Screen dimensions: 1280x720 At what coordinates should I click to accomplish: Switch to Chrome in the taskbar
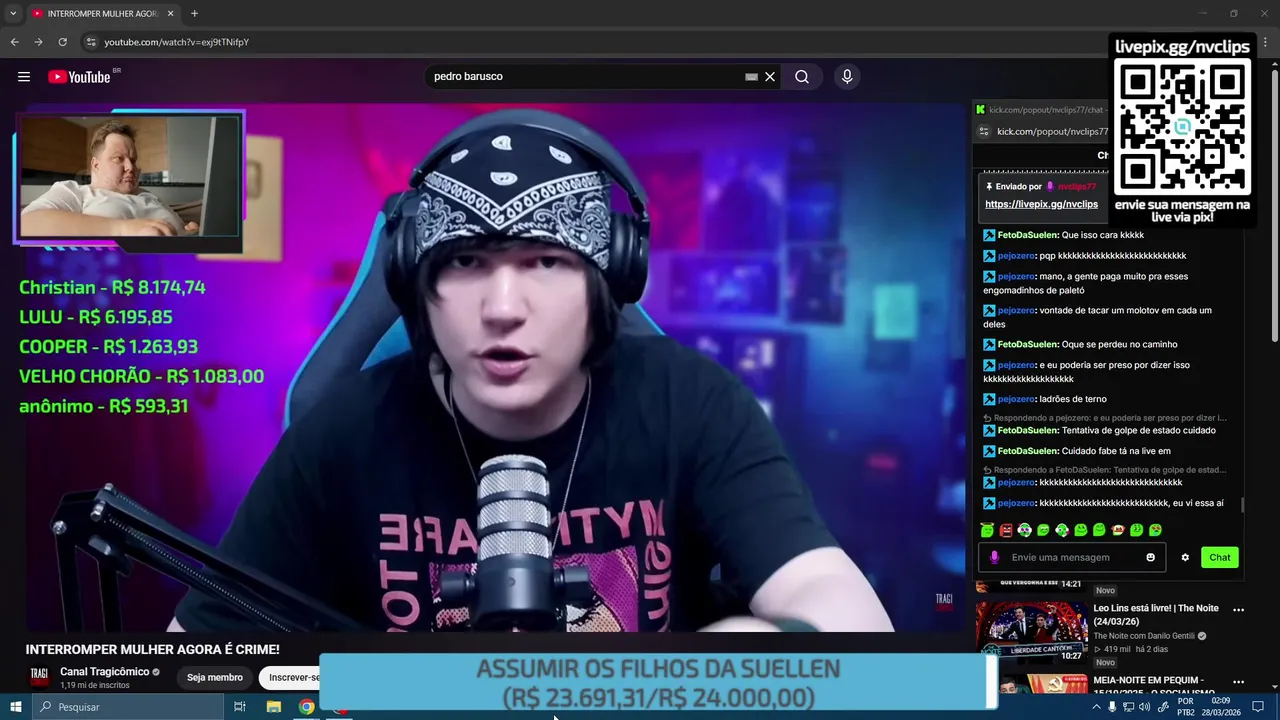pos(306,707)
